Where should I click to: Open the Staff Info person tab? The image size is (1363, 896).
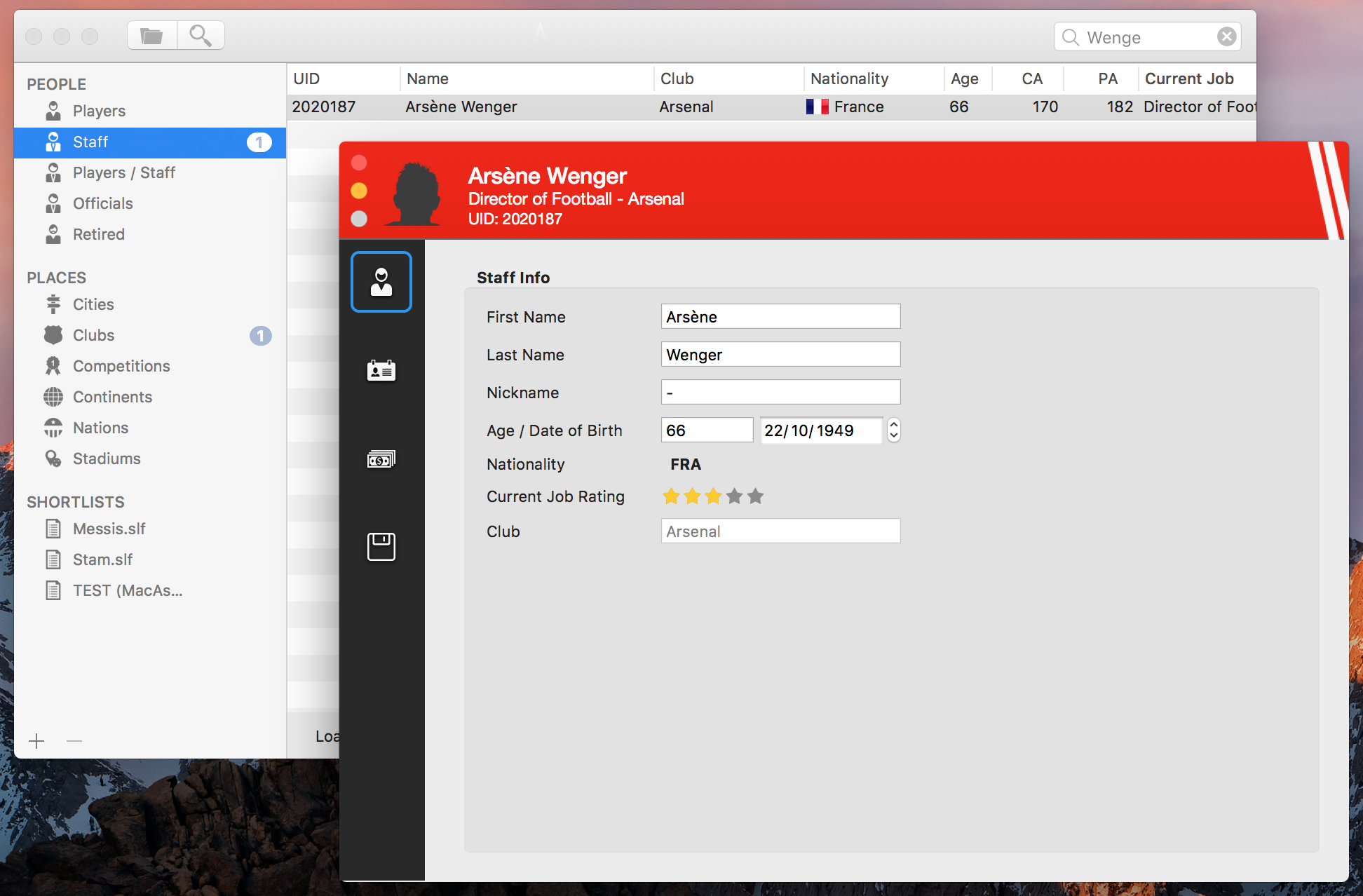coord(381,282)
